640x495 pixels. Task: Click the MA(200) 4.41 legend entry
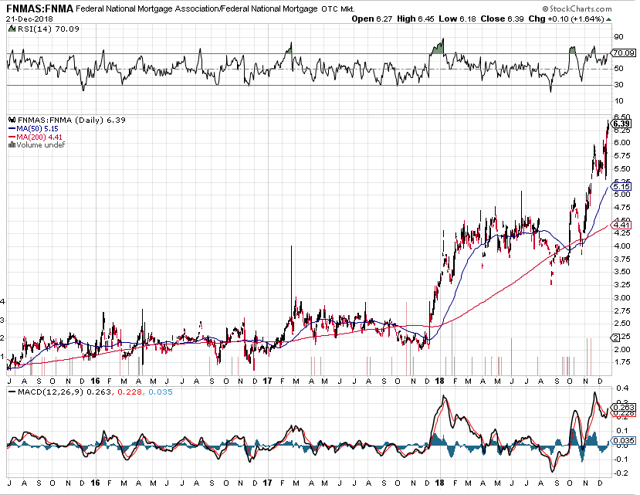(x=39, y=137)
